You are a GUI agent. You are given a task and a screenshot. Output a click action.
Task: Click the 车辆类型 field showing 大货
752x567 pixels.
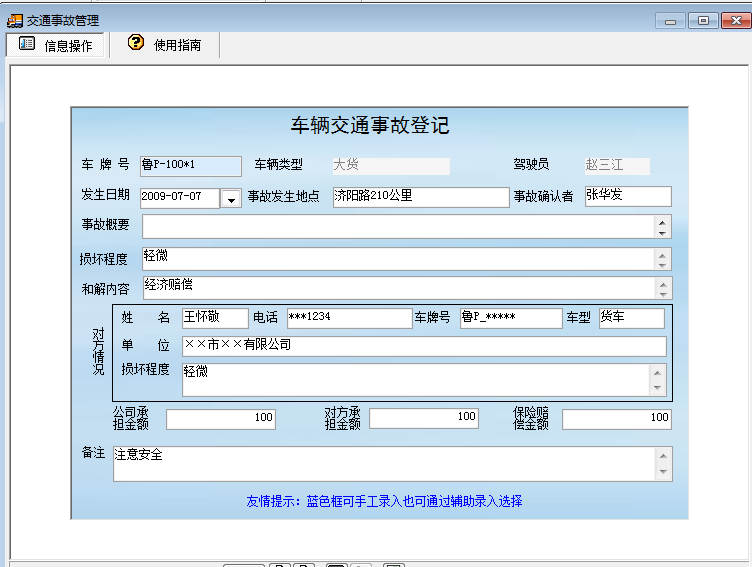point(391,166)
